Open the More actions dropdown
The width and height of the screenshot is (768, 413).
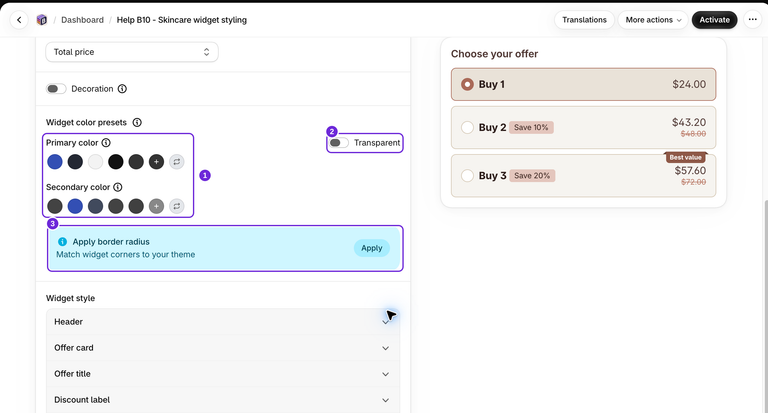coord(653,20)
